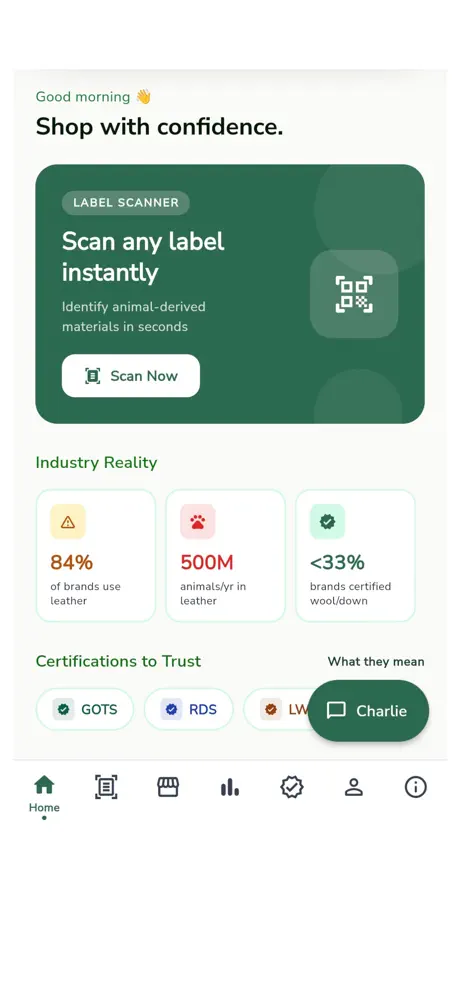Screen dimensions: 460x996
Task: Open the Charlie chat button
Action: [369, 711]
